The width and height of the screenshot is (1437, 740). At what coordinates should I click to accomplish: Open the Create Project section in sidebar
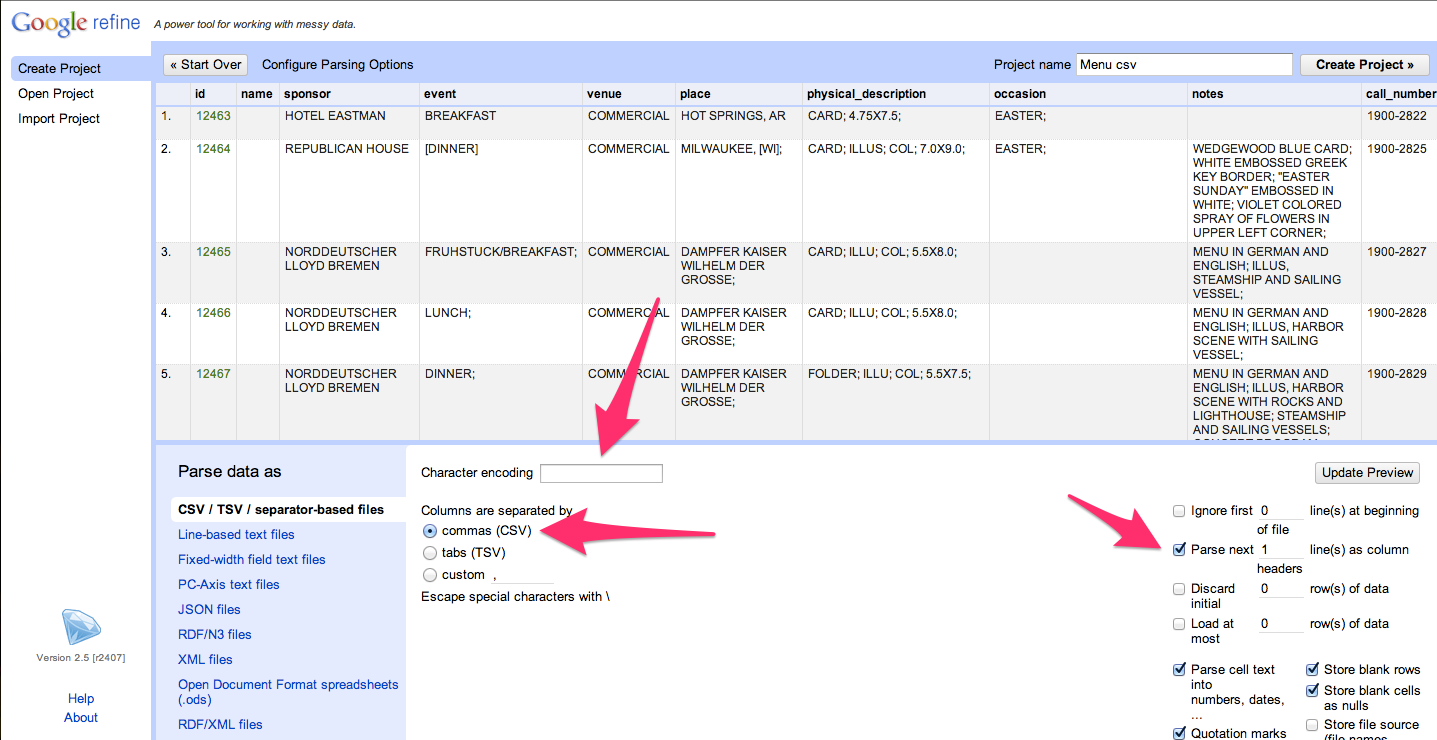click(x=81, y=69)
